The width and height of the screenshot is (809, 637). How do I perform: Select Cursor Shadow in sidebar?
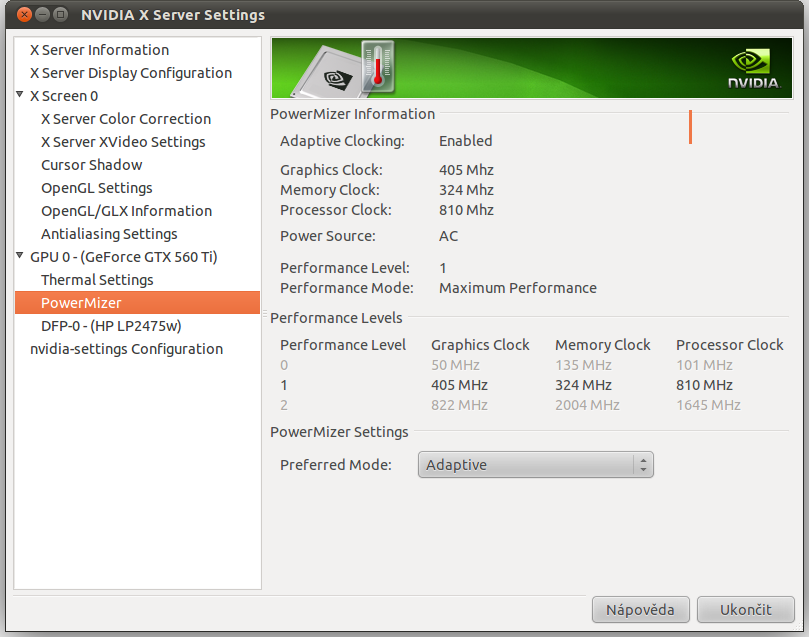click(92, 165)
